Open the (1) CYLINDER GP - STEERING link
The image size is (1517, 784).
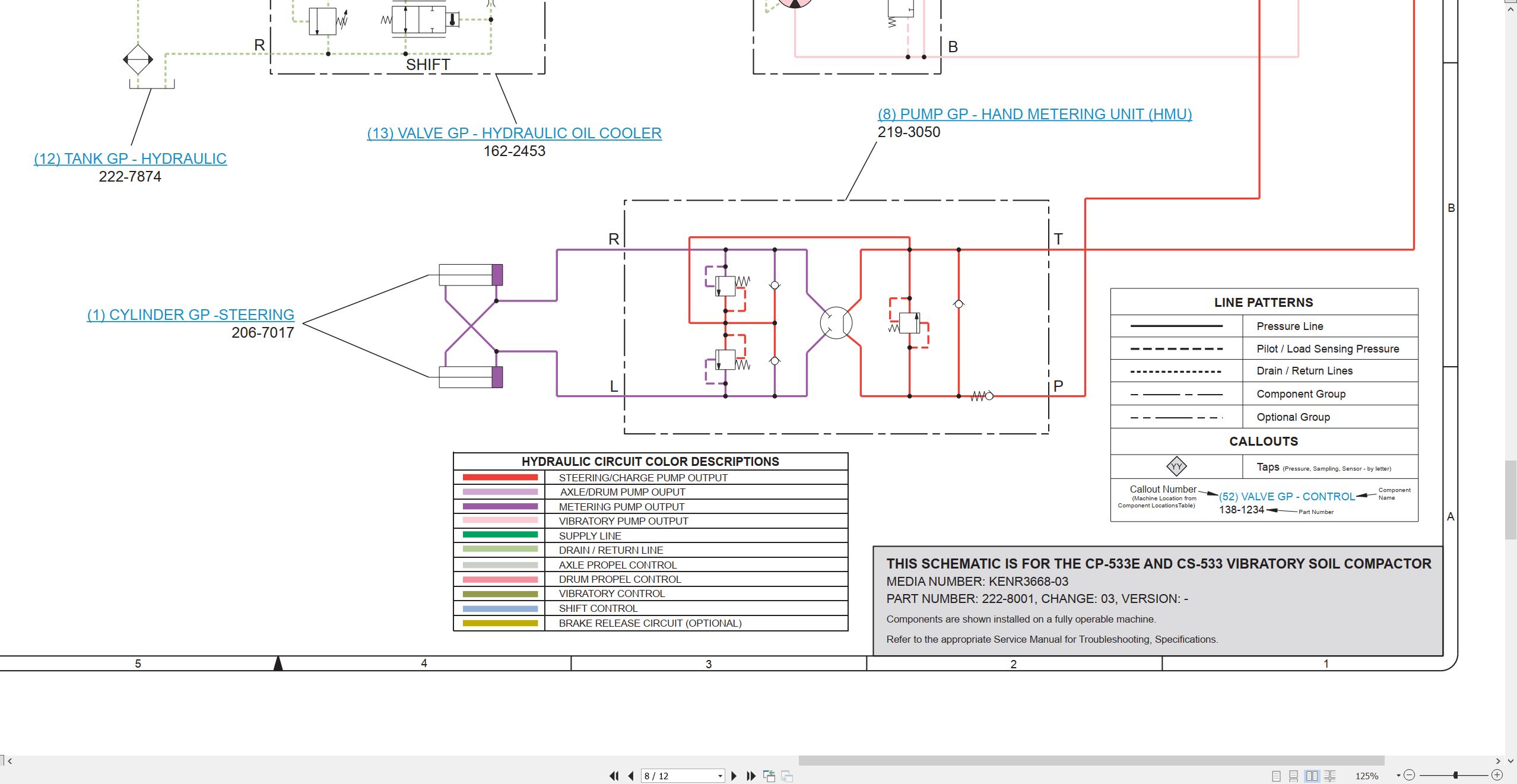(191, 315)
